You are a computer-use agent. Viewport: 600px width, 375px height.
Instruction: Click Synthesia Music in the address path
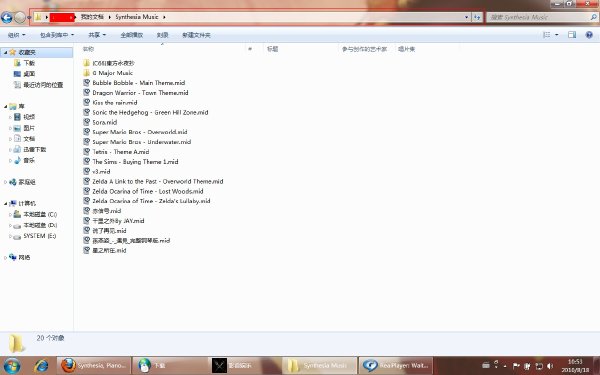point(137,17)
